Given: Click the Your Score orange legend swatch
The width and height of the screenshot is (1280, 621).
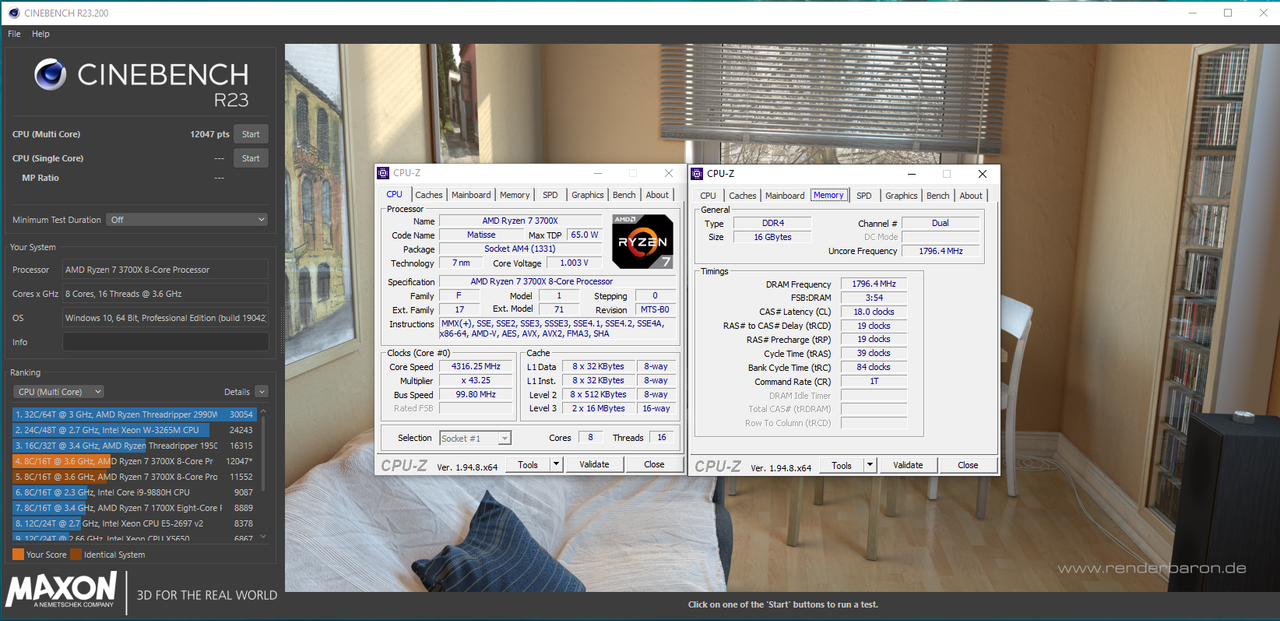Looking at the screenshot, I should coord(18,554).
